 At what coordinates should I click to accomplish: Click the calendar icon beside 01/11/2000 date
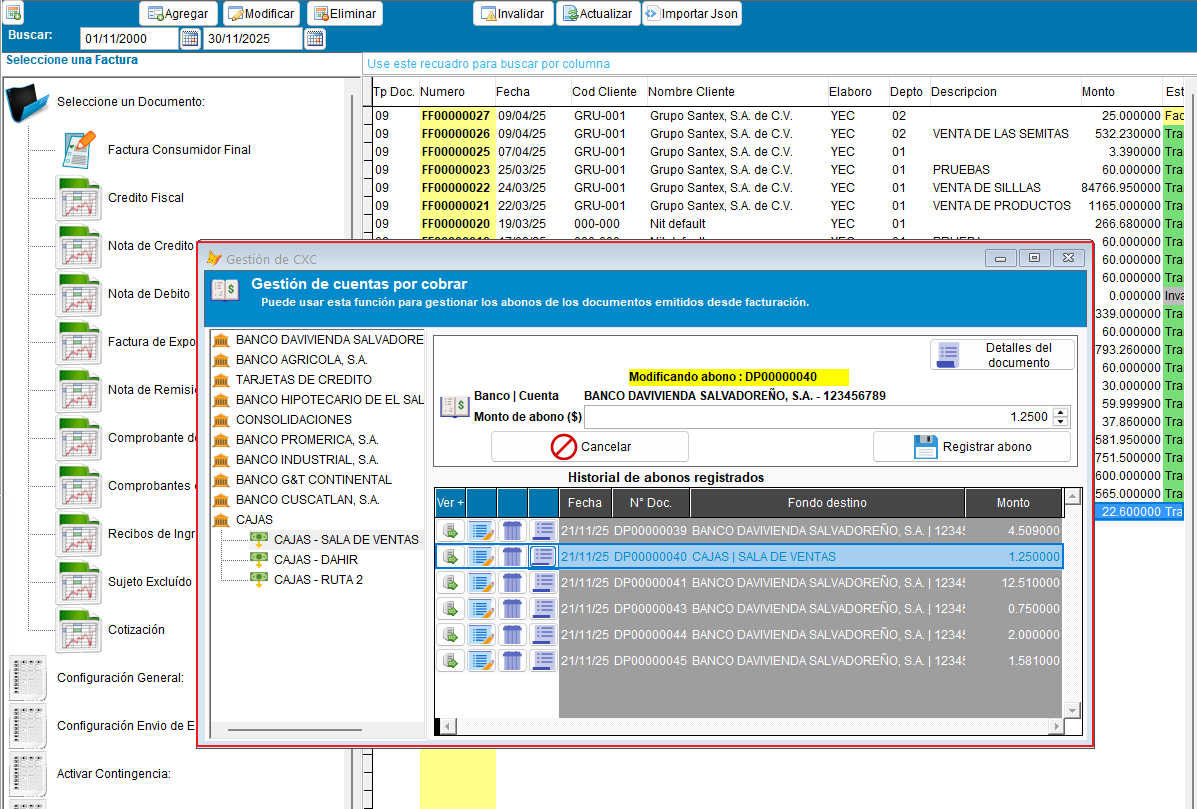(190, 38)
